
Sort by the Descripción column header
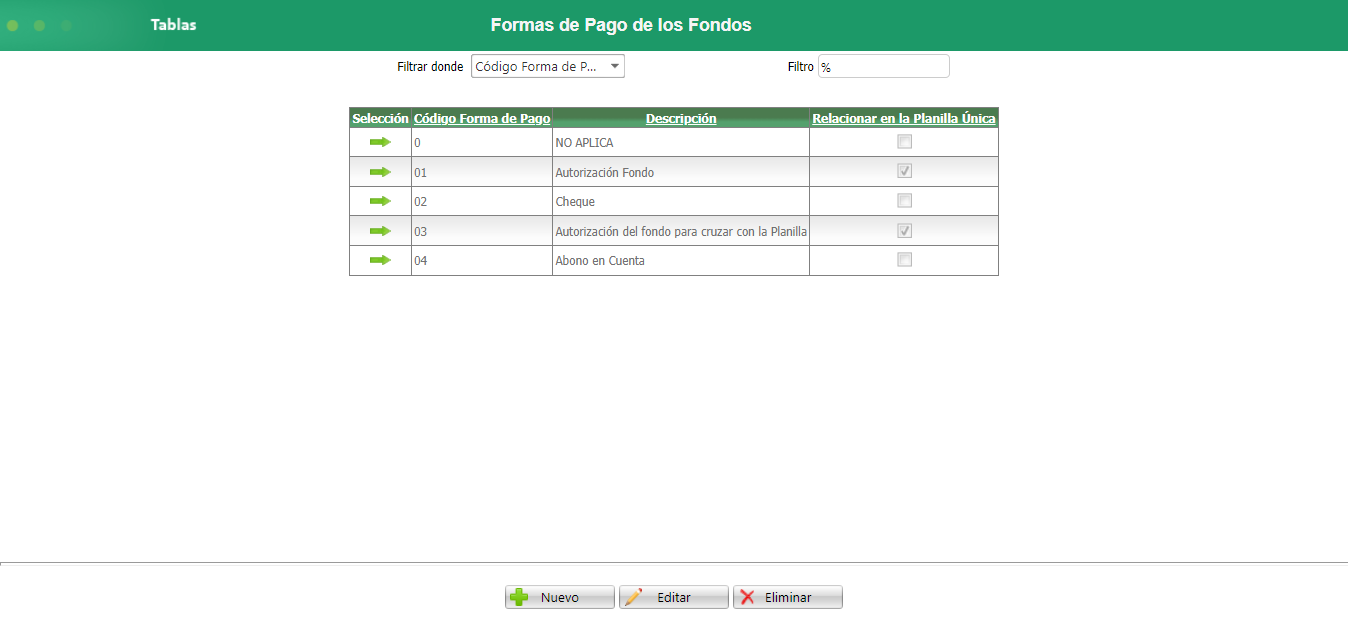click(x=680, y=118)
